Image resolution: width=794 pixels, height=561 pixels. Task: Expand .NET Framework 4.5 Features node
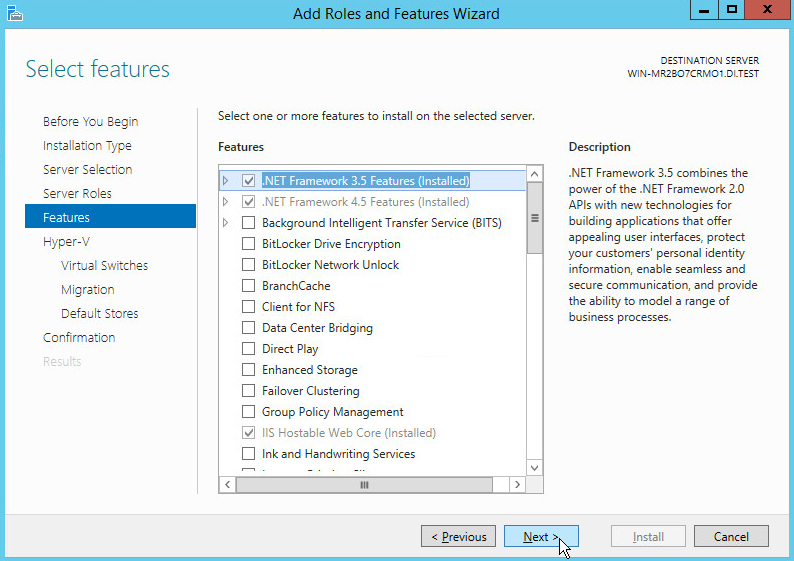(226, 202)
